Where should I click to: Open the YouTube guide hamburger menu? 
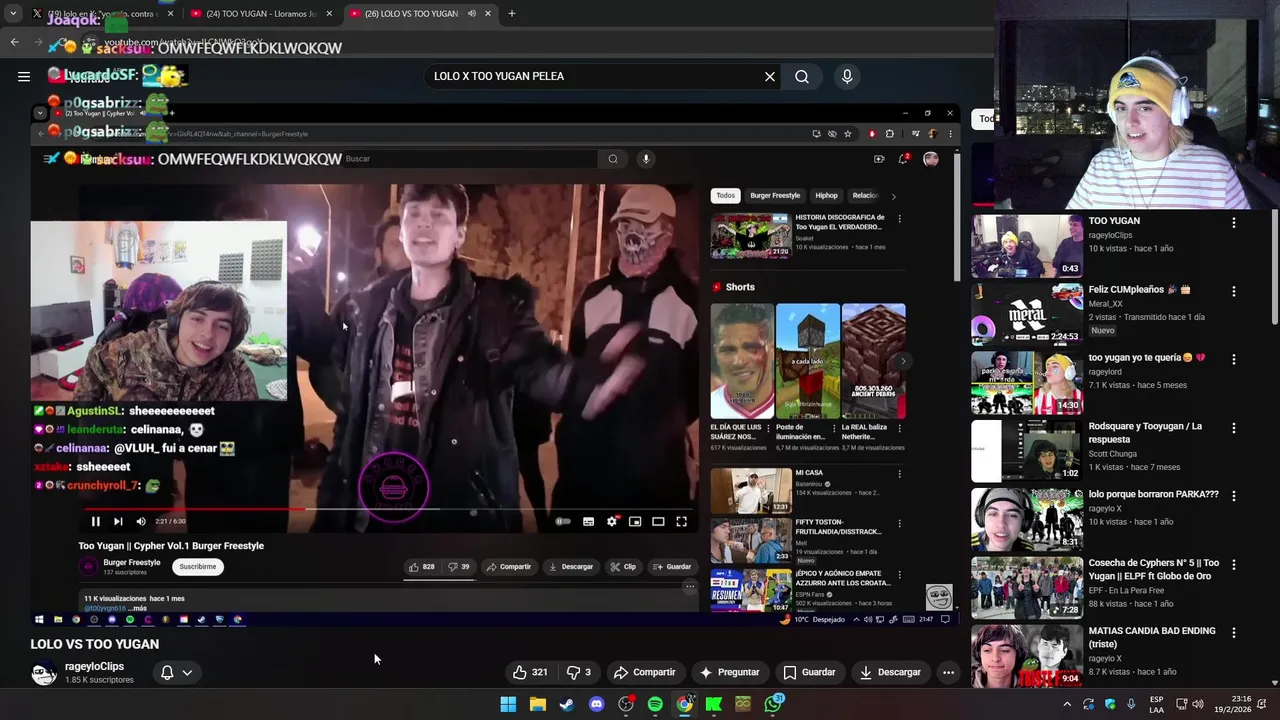[24, 76]
